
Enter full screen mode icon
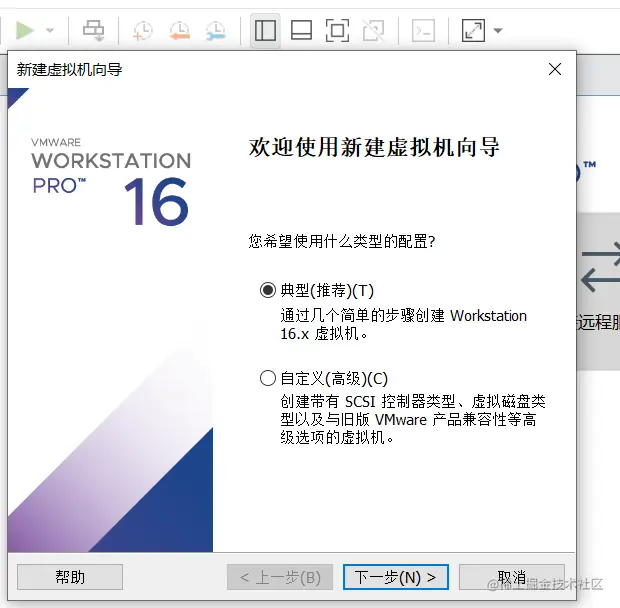(x=337, y=30)
